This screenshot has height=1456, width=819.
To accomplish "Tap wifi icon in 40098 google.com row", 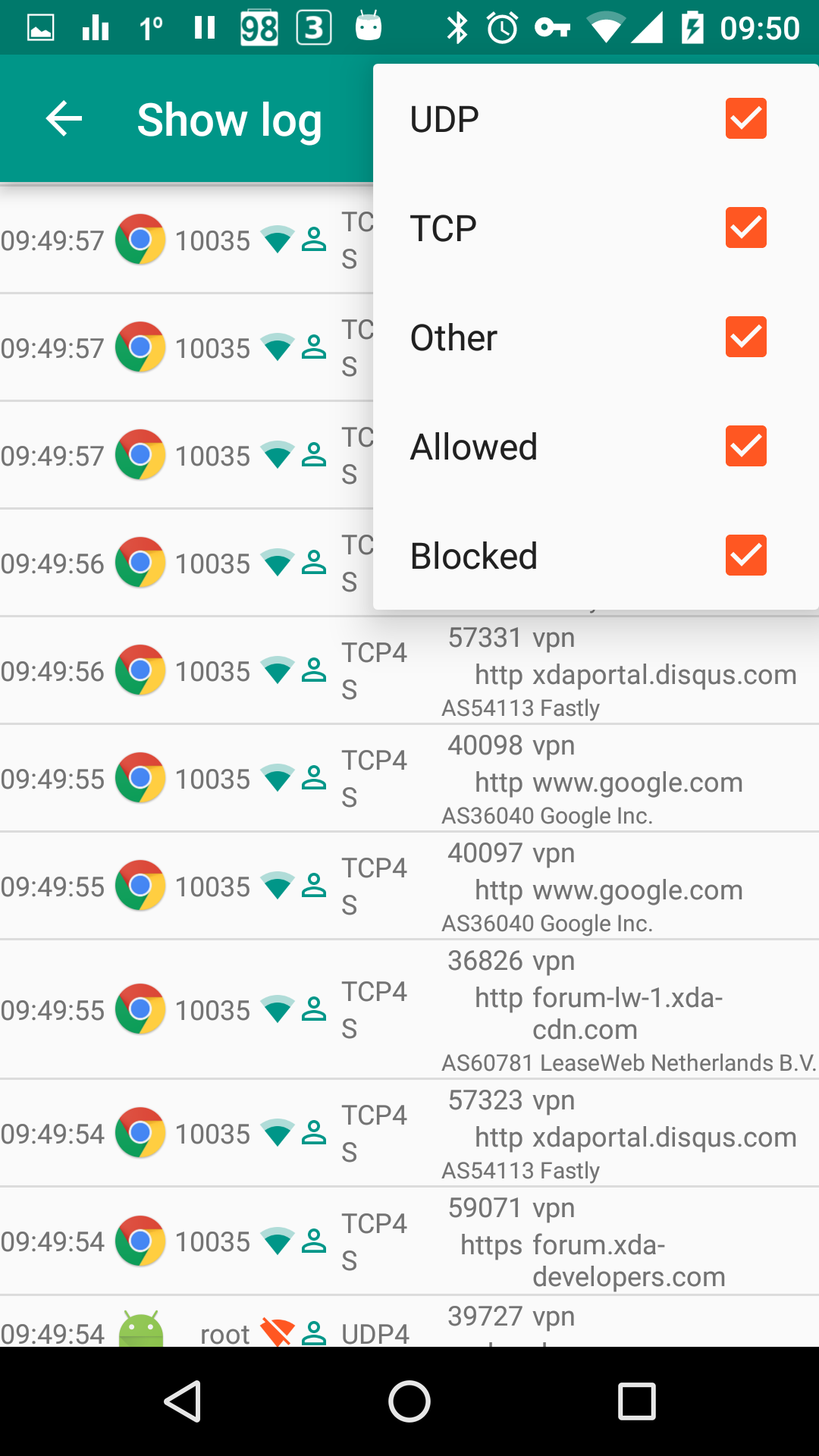I will [278, 778].
